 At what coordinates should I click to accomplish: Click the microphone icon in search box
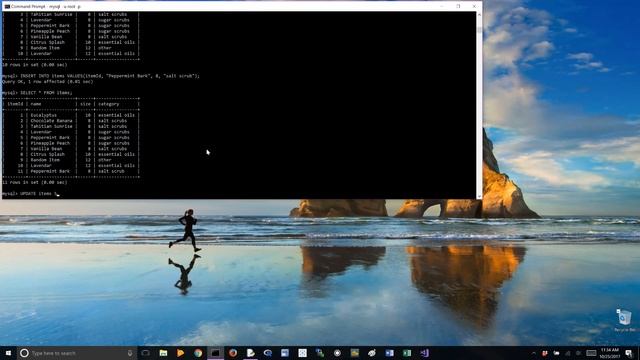pyautogui.click(x=130, y=353)
